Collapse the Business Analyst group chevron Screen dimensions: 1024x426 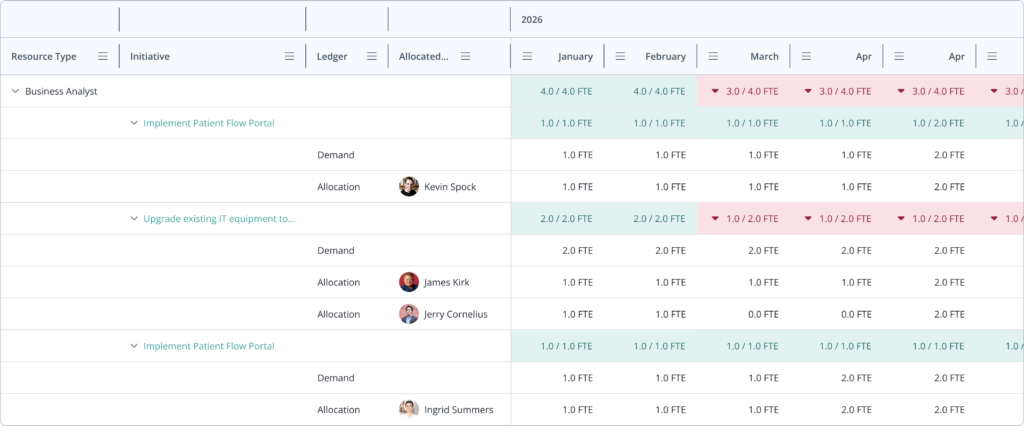point(15,91)
